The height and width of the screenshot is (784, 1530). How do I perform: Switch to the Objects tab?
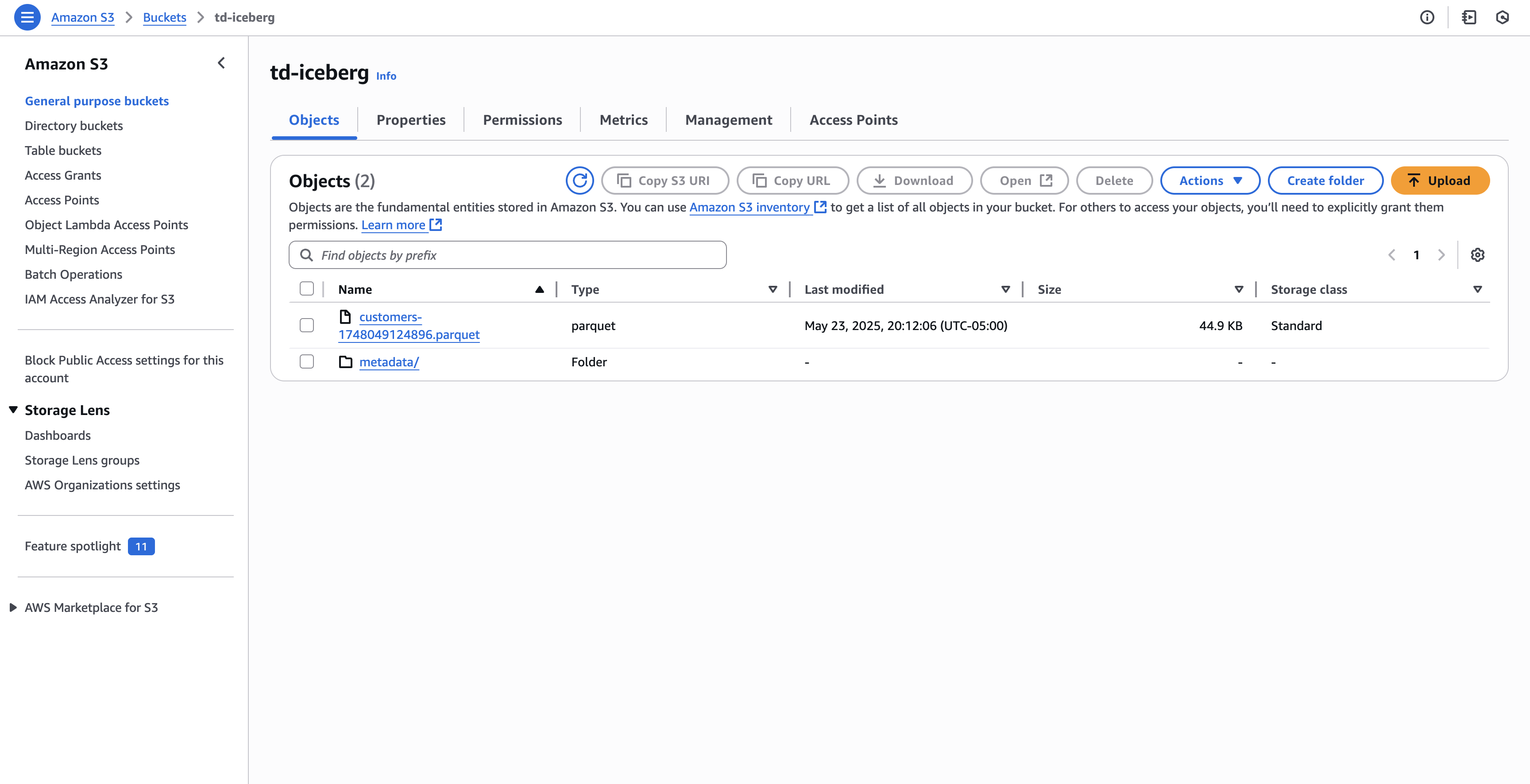coord(313,120)
